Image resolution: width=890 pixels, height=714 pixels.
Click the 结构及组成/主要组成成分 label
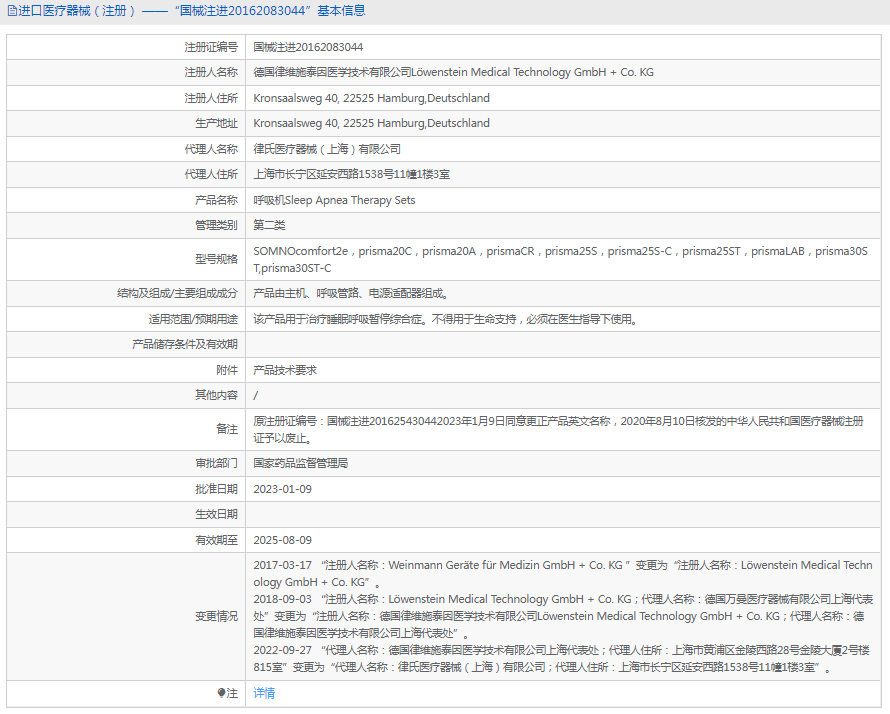pyautogui.click(x=178, y=293)
